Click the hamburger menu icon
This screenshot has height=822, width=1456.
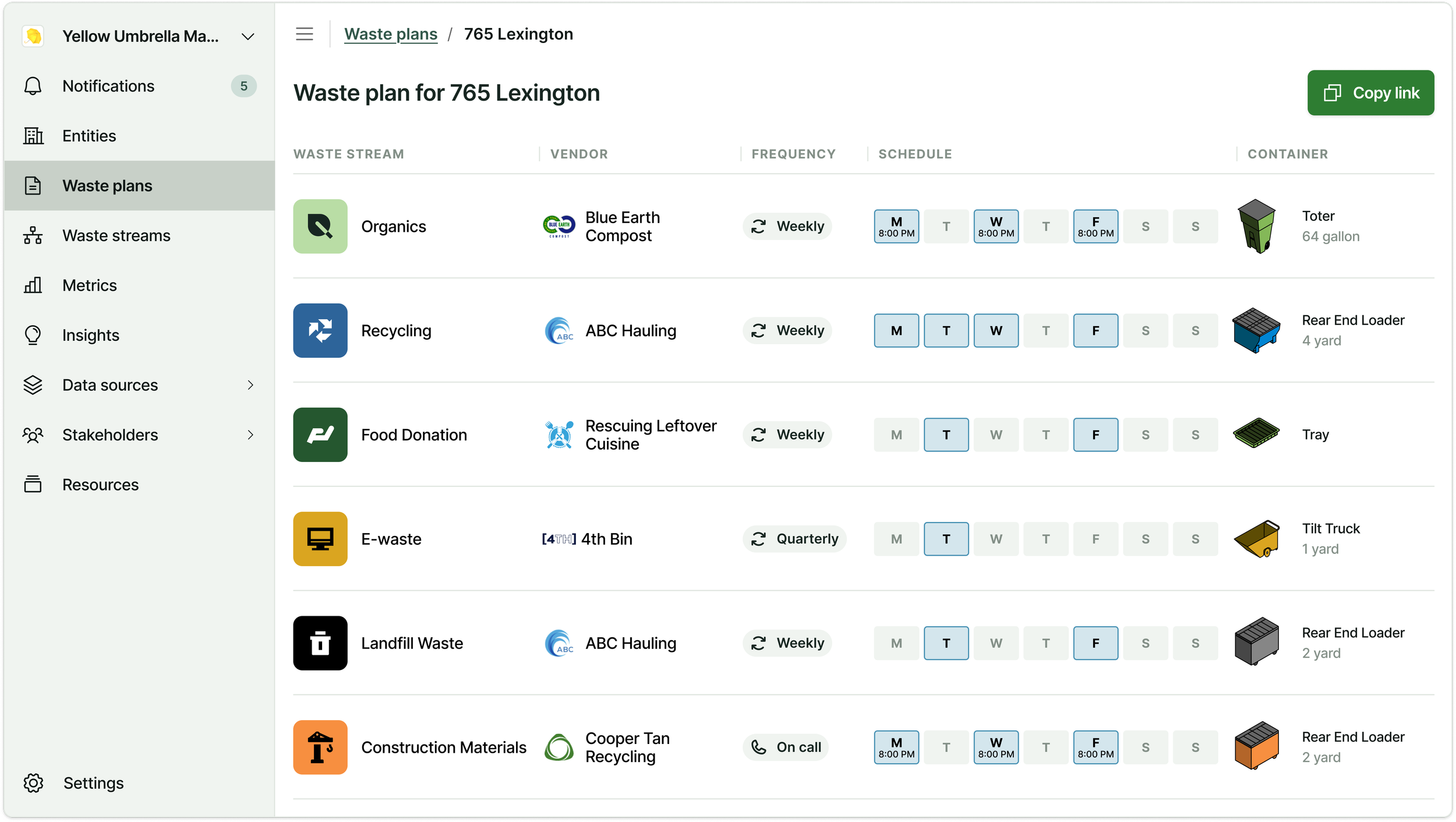click(304, 34)
